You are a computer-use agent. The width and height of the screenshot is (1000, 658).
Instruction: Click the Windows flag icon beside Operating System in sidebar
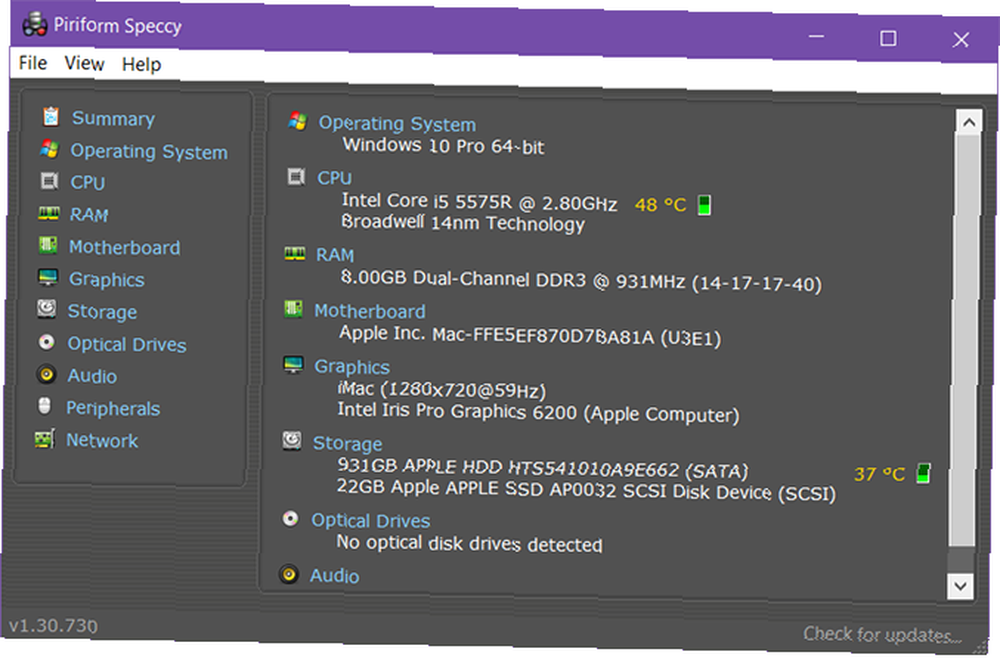(50, 149)
